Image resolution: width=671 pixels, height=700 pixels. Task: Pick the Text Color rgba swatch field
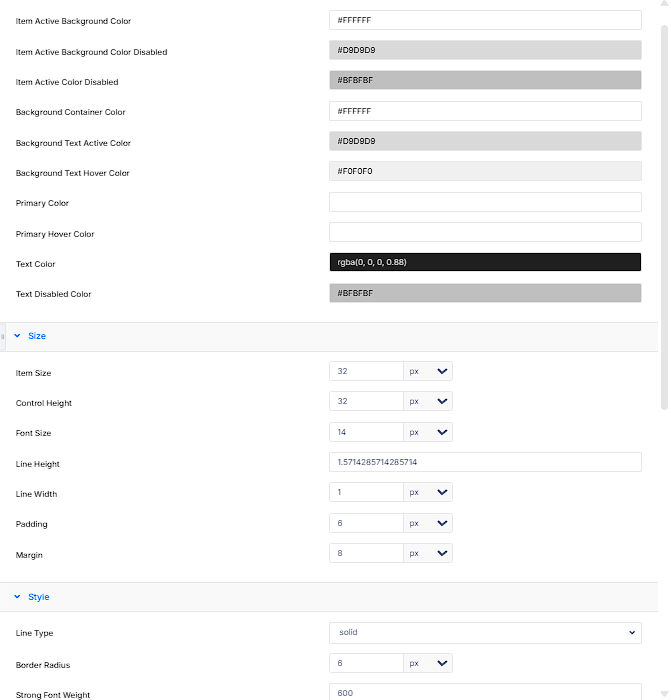coord(485,262)
